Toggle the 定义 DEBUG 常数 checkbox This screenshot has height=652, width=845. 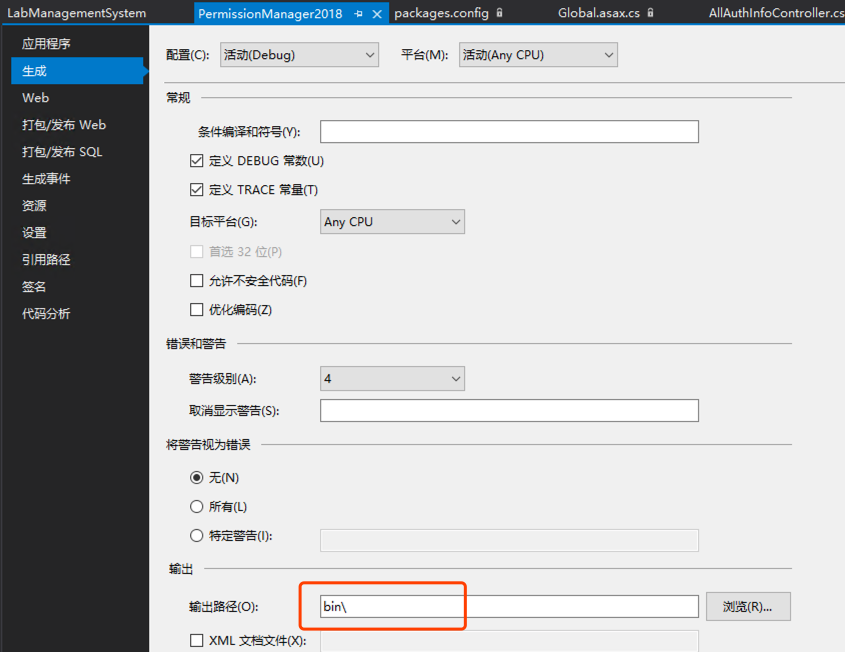(197, 161)
